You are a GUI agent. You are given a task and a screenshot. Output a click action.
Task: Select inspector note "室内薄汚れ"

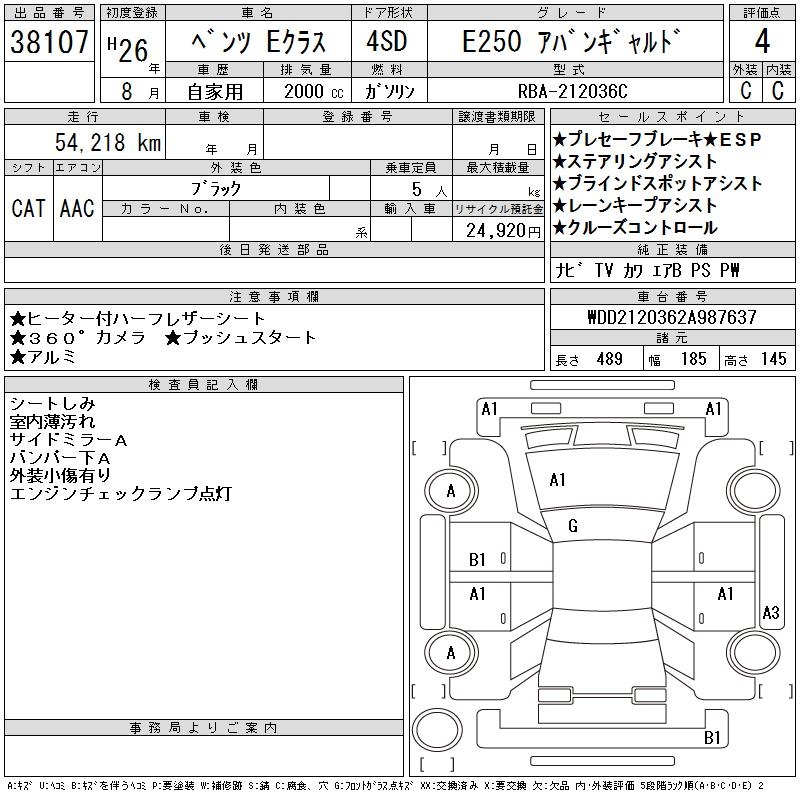point(53,422)
